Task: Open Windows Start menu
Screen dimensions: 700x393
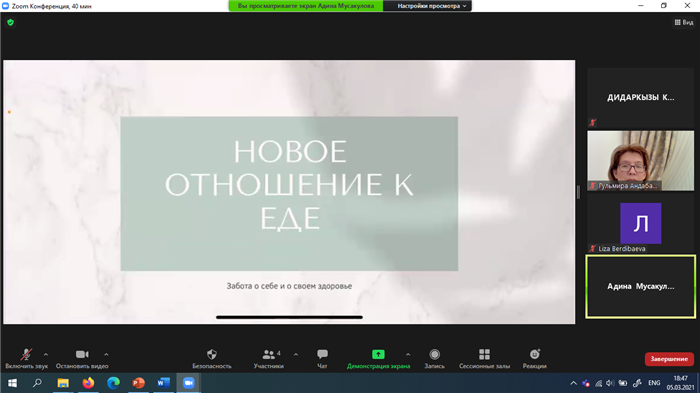Action: click(x=12, y=383)
